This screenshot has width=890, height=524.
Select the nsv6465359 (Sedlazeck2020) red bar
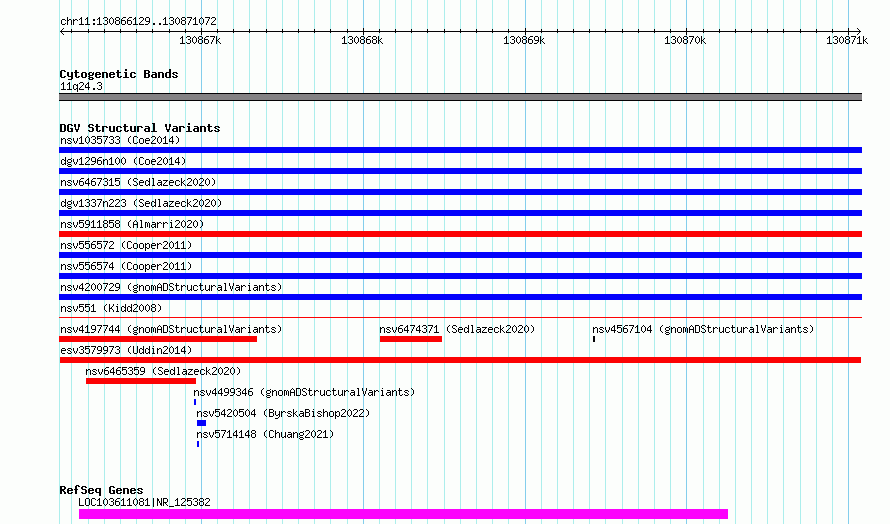[141, 381]
